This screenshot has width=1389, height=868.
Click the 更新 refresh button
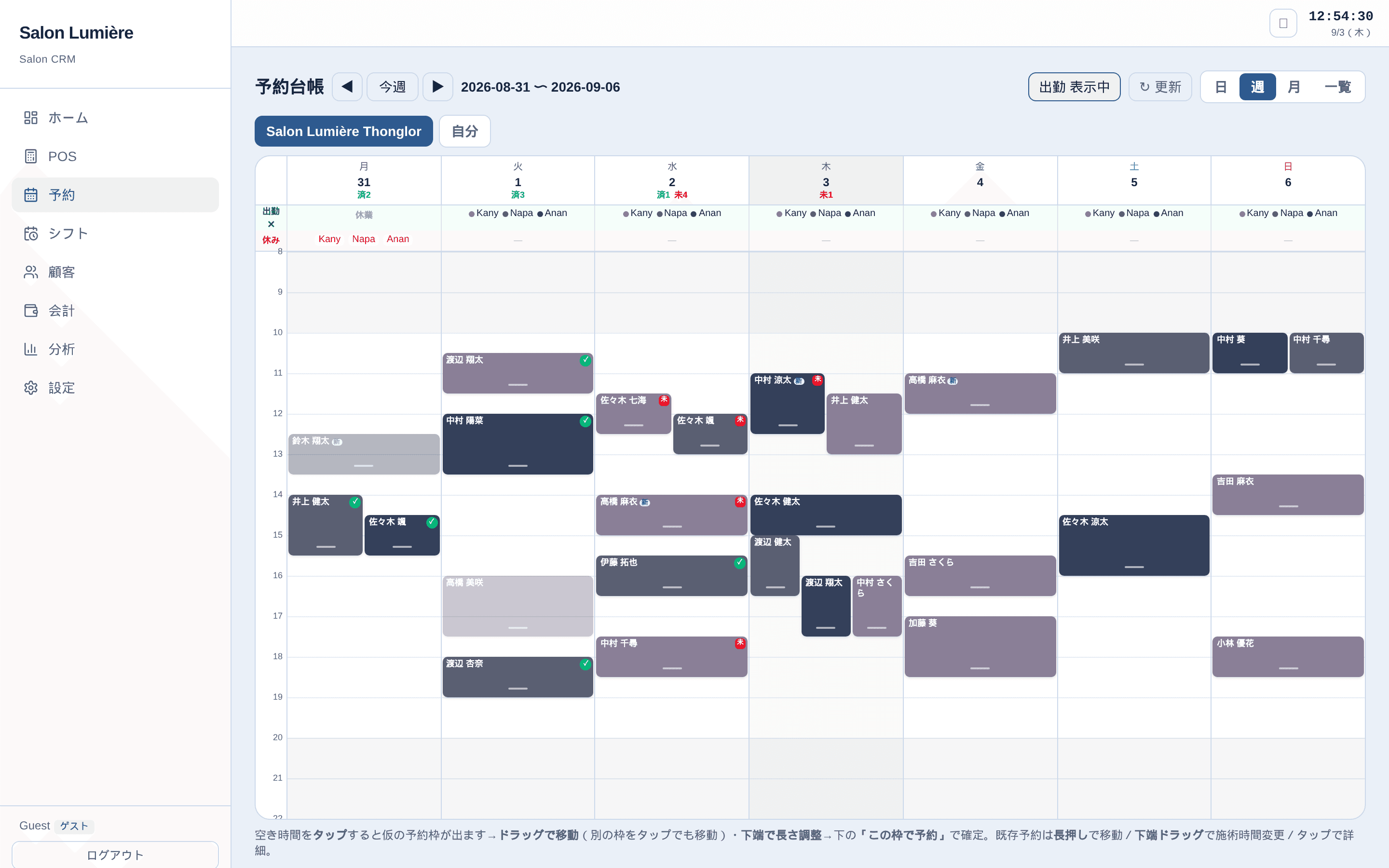(1160, 87)
